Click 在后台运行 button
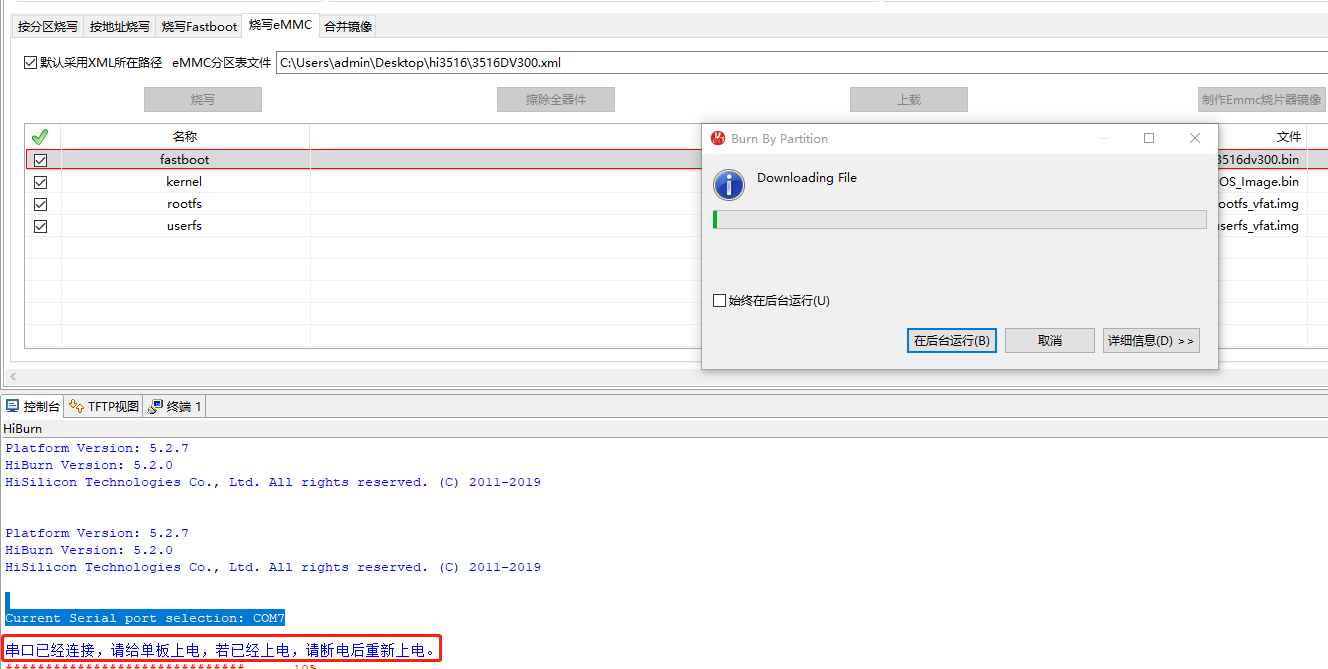The height and width of the screenshot is (669, 1328). [x=951, y=341]
